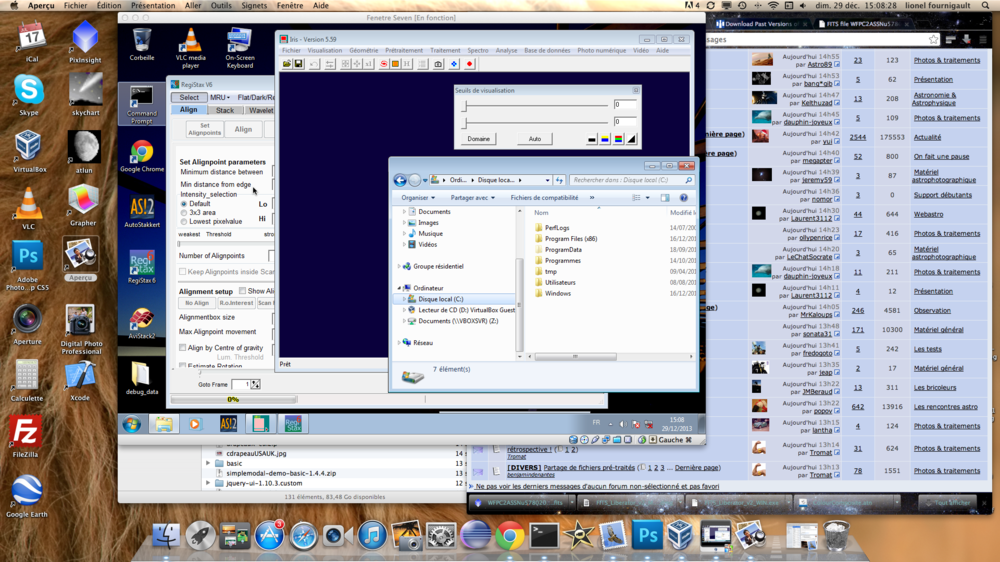Click the back arrow in the Explorer window
Image resolution: width=1000 pixels, height=562 pixels.
click(x=400, y=181)
